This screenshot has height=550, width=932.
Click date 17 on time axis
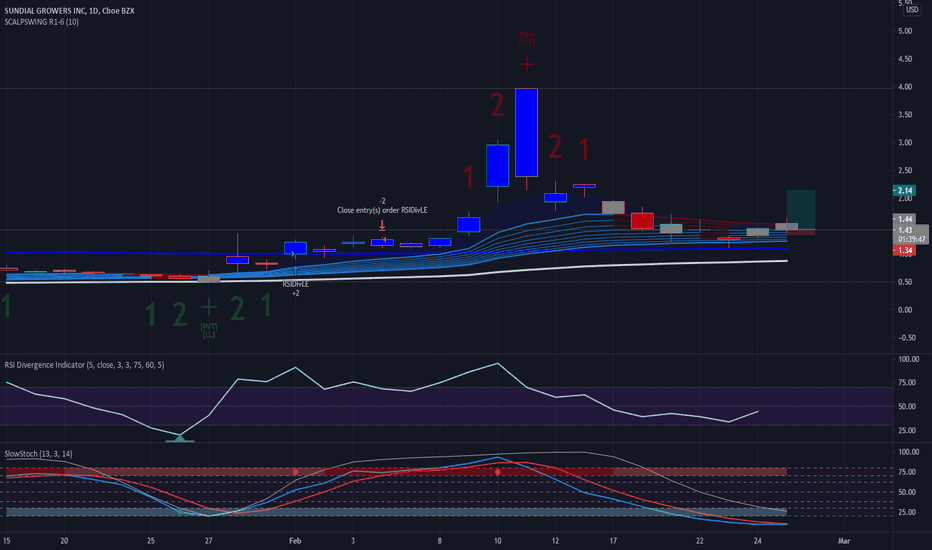tap(613, 540)
